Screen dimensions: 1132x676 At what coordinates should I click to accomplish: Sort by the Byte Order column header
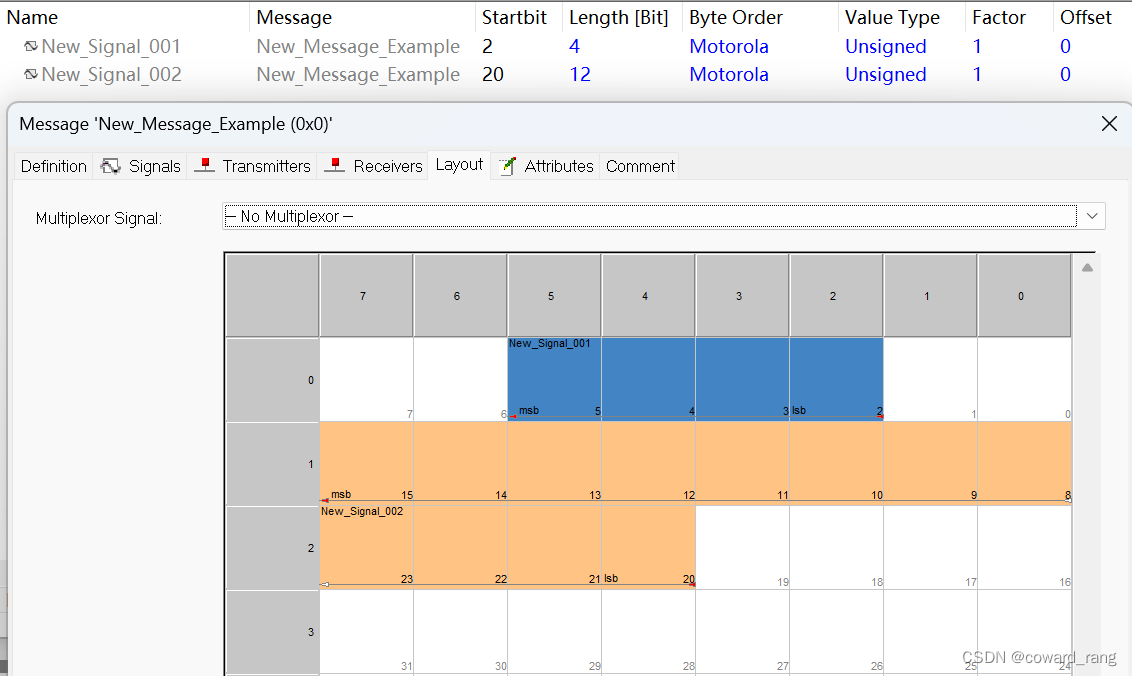click(736, 17)
